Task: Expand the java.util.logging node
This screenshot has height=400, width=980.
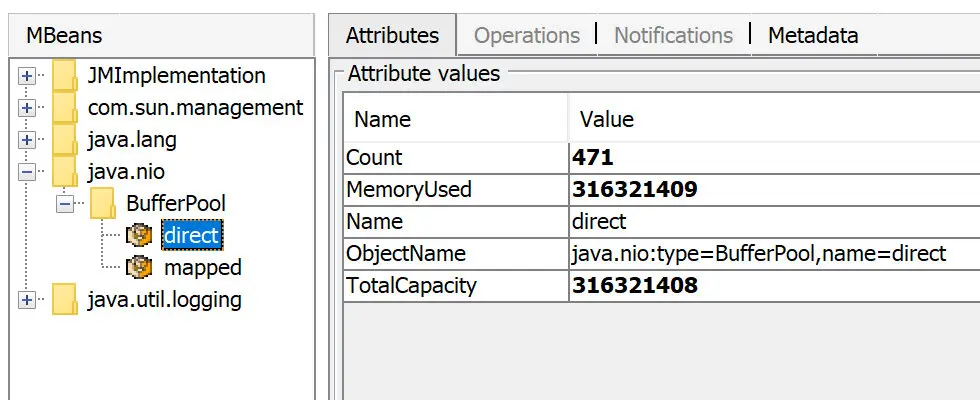Action: (x=26, y=300)
